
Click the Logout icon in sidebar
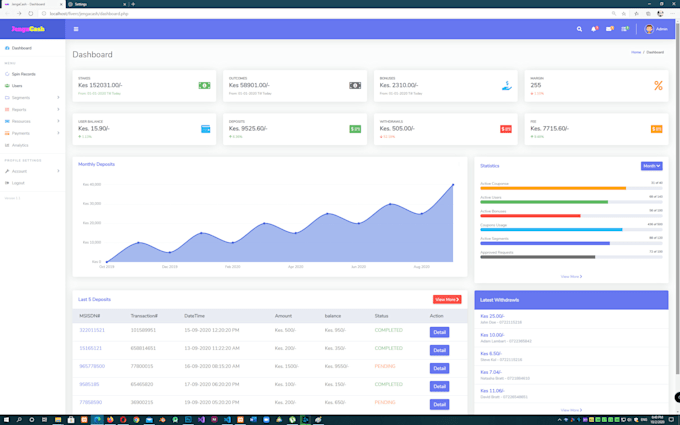tap(7, 183)
